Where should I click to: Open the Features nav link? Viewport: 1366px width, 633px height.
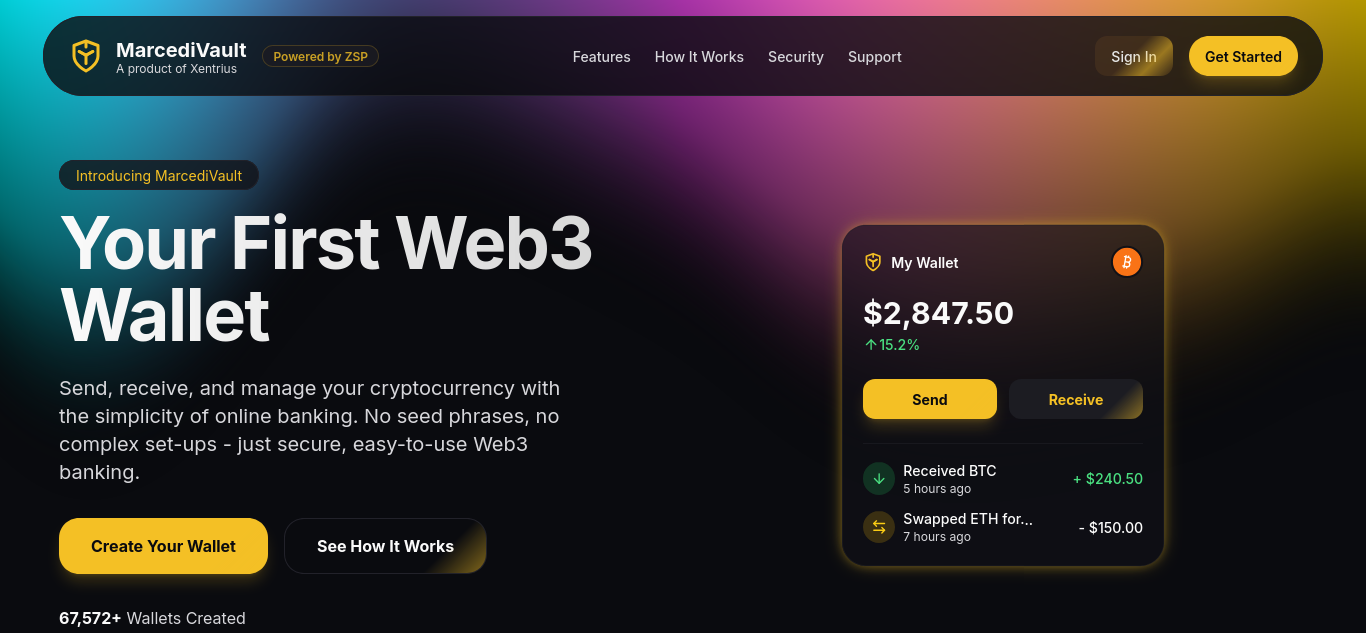[x=601, y=57]
